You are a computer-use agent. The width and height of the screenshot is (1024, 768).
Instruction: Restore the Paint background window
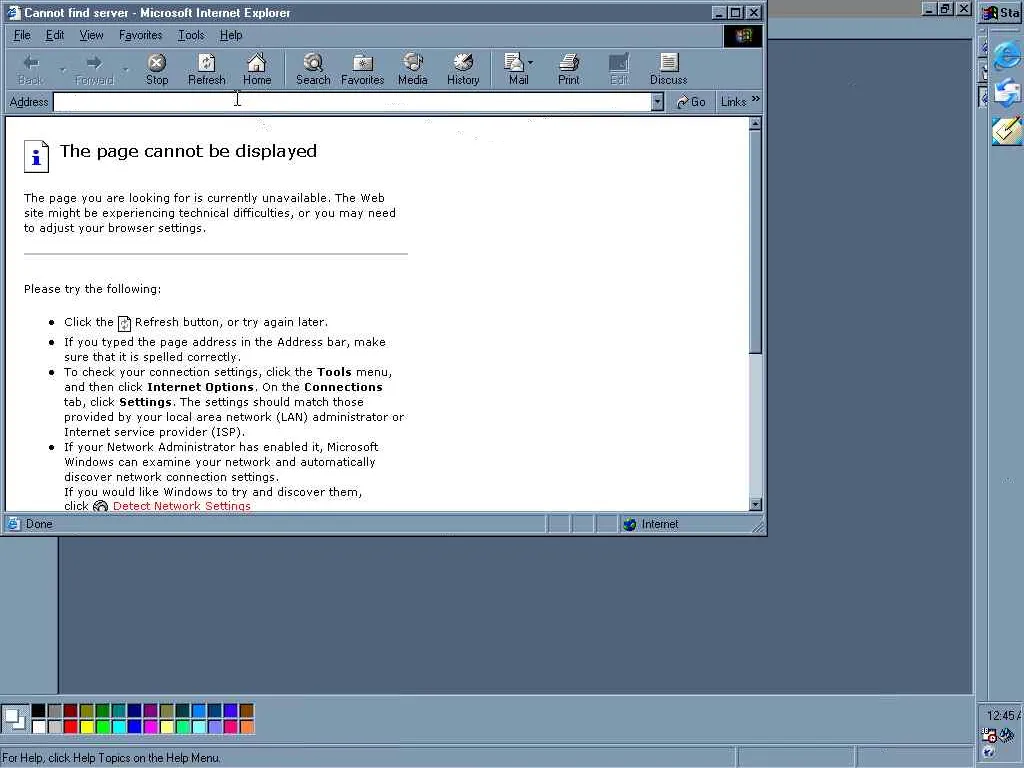[x=946, y=8]
